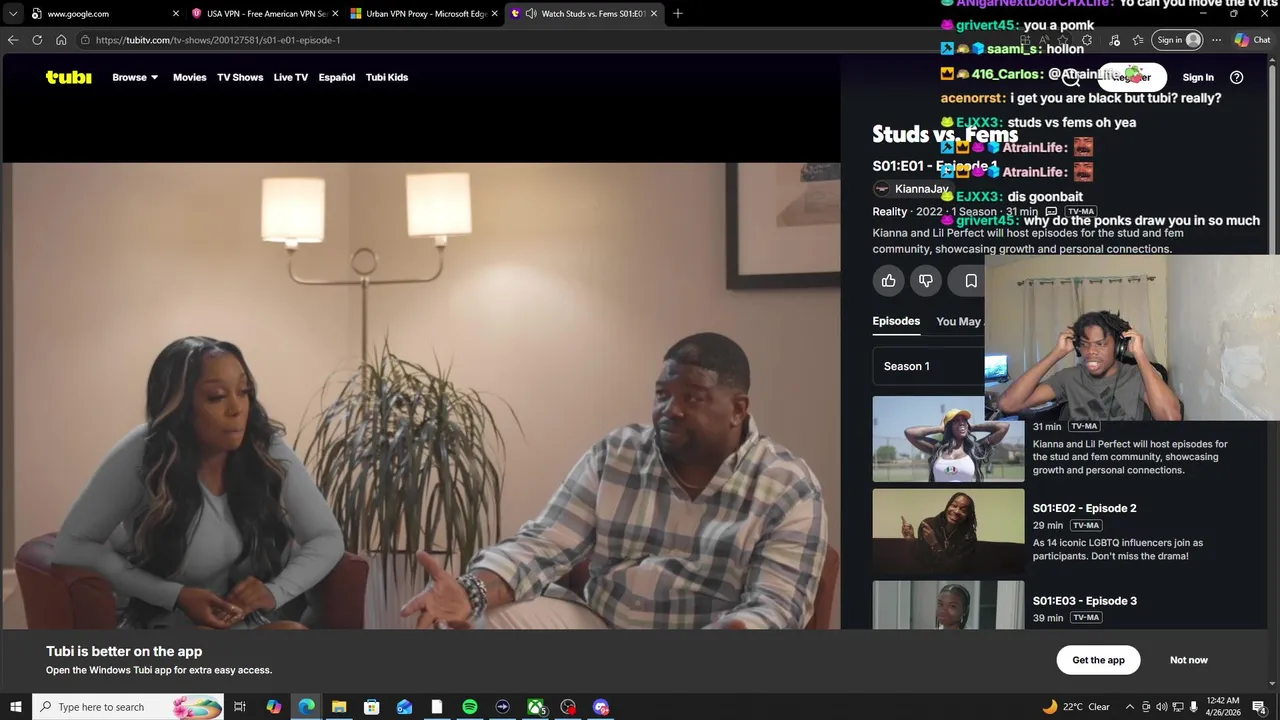The width and height of the screenshot is (1280, 720).
Task: Open Episode 3 thumbnail
Action: (948, 605)
